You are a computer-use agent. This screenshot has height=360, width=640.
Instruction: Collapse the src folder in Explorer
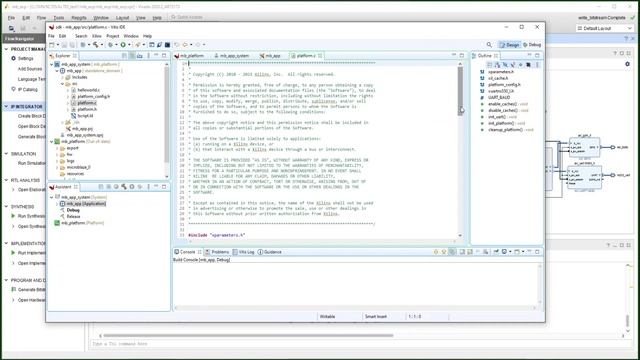(x=62, y=84)
